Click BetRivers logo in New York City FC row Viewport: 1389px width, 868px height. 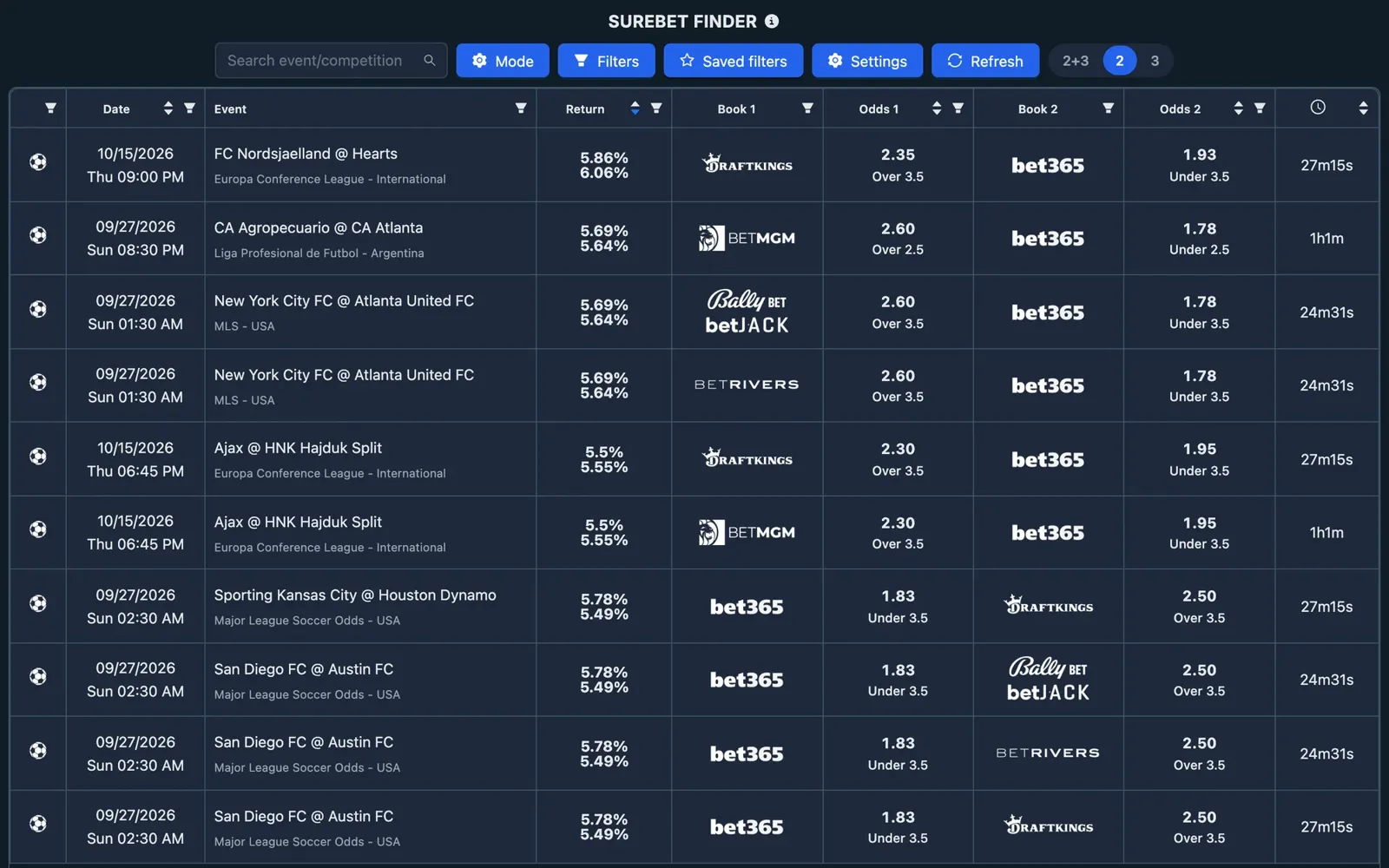pos(747,385)
